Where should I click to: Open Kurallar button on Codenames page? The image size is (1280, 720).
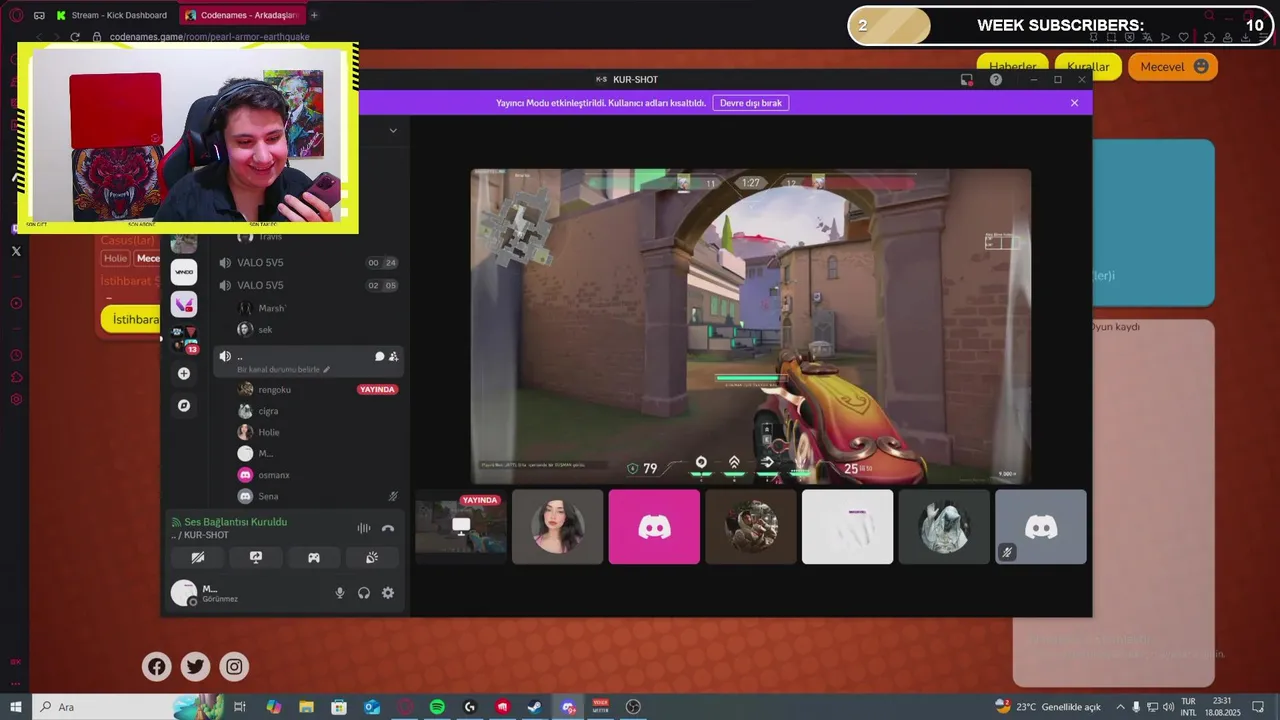coord(1088,67)
